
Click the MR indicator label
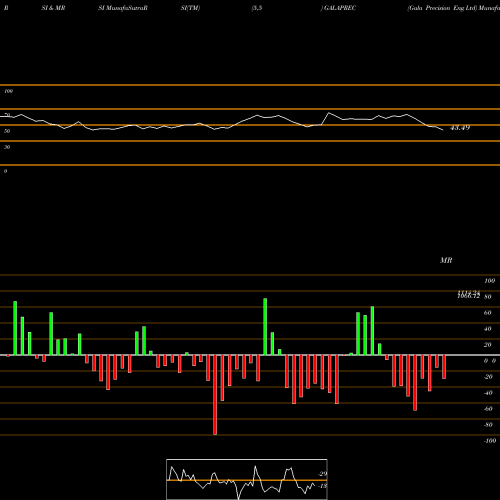(x=446, y=260)
